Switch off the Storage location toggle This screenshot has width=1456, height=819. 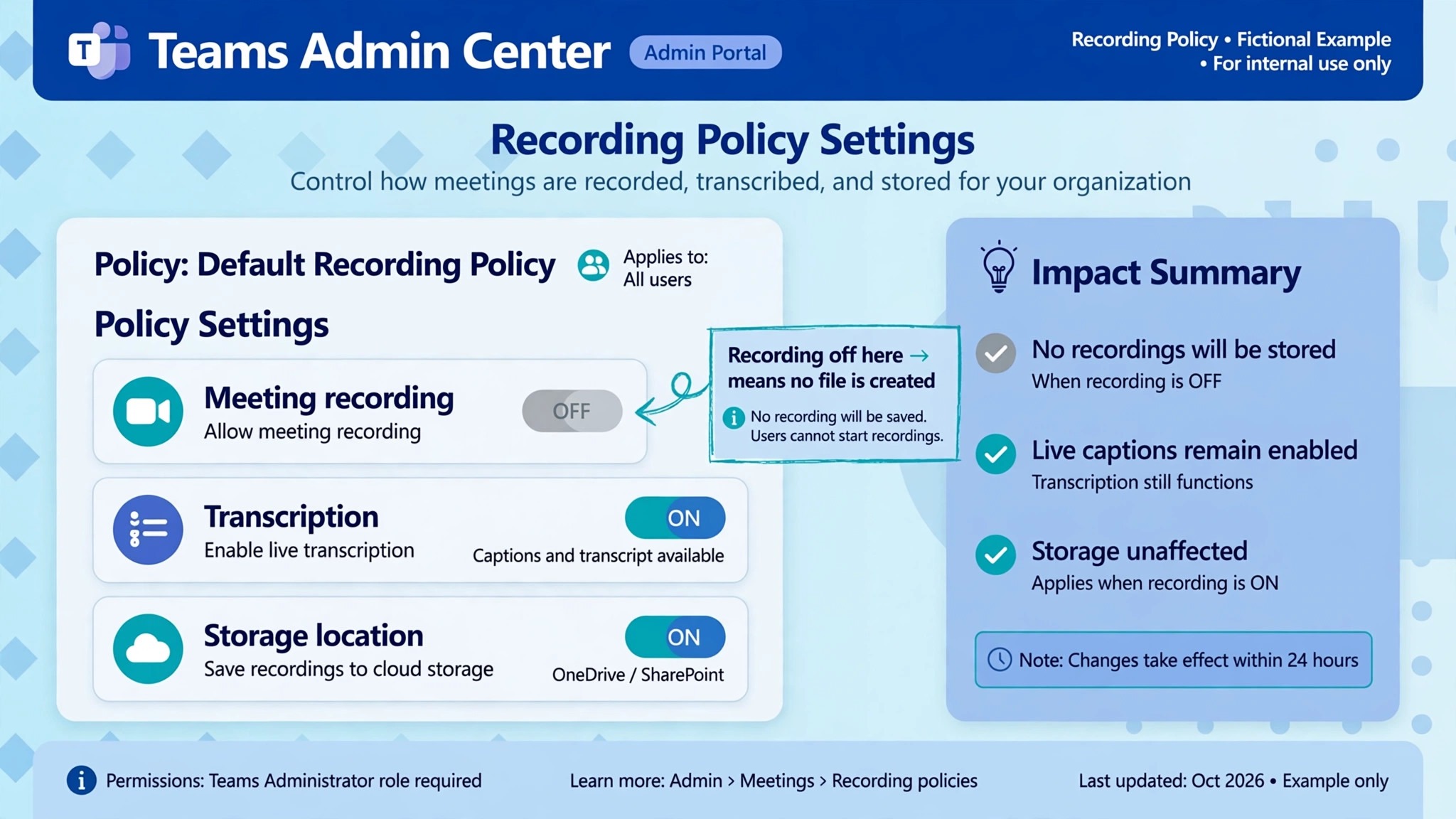pyautogui.click(x=675, y=637)
